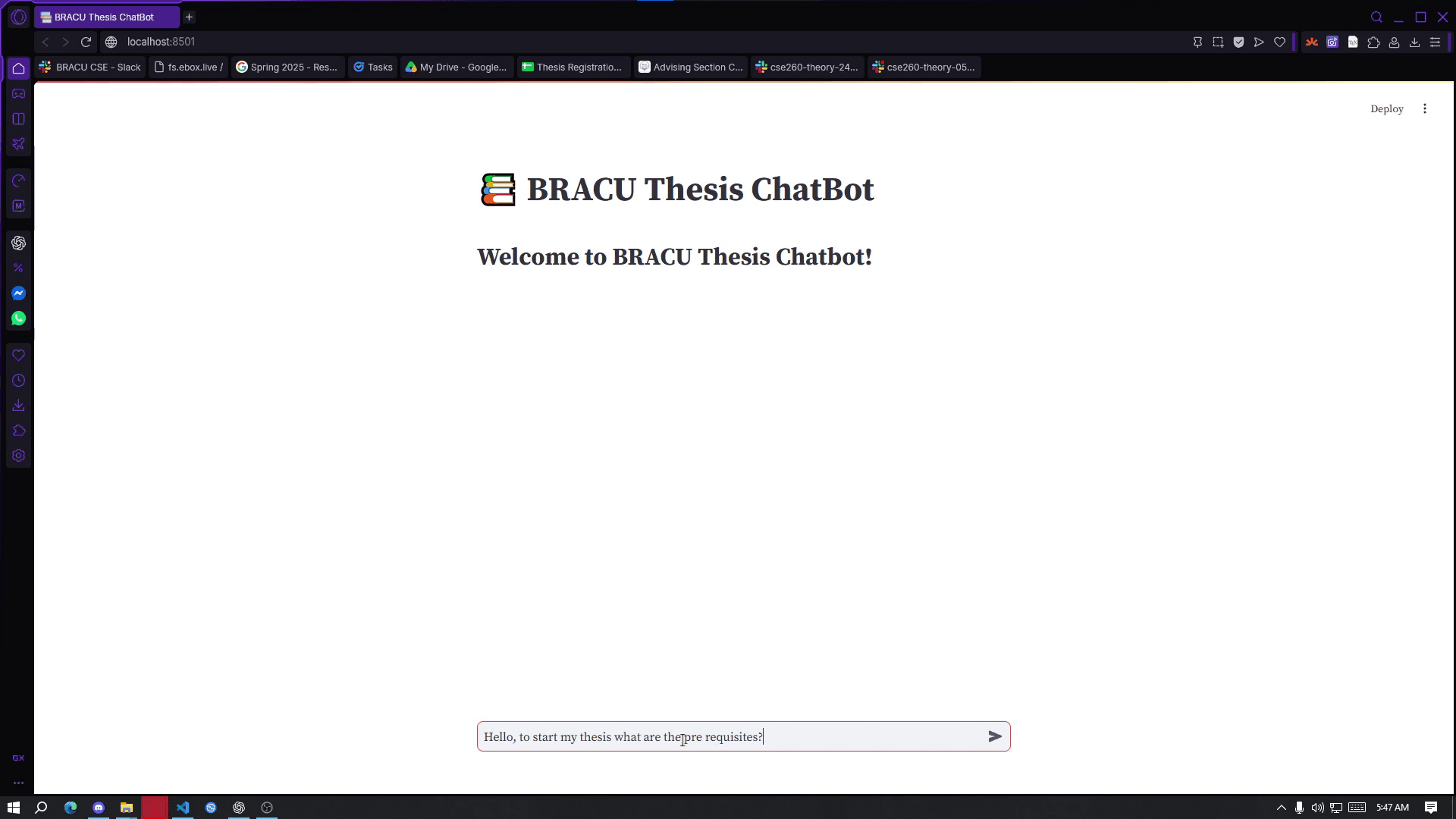Open Messenger in the sidebar
This screenshot has height=819, width=1456.
pos(18,293)
